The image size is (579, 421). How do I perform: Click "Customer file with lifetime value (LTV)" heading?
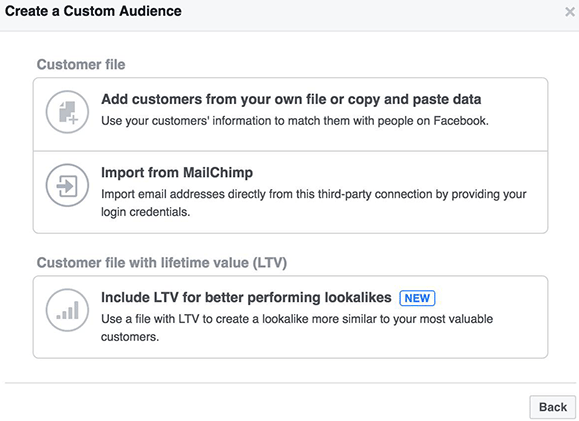(x=162, y=263)
